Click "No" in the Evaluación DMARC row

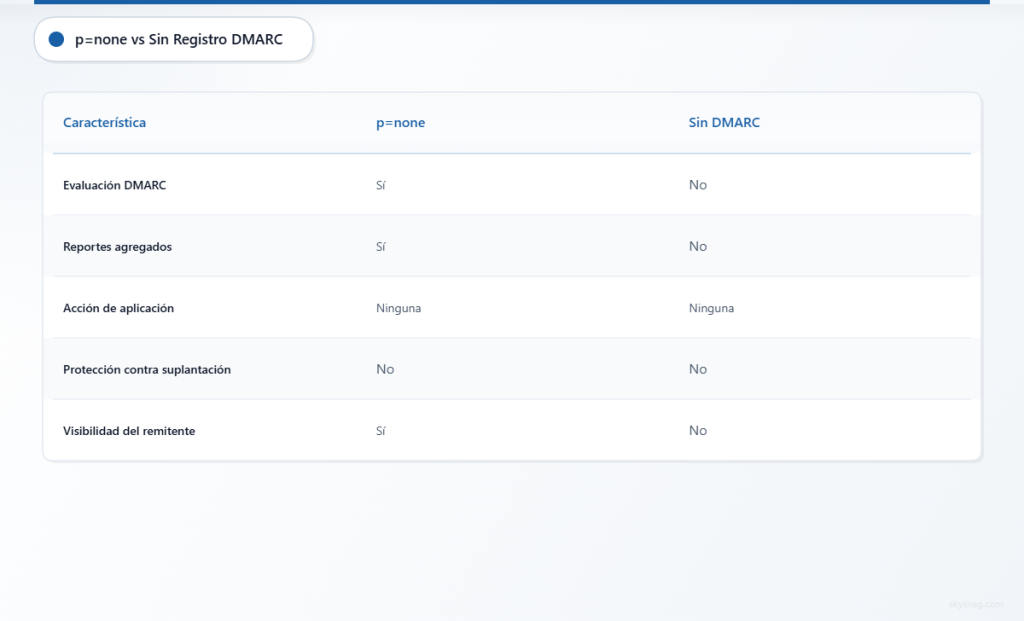click(697, 185)
